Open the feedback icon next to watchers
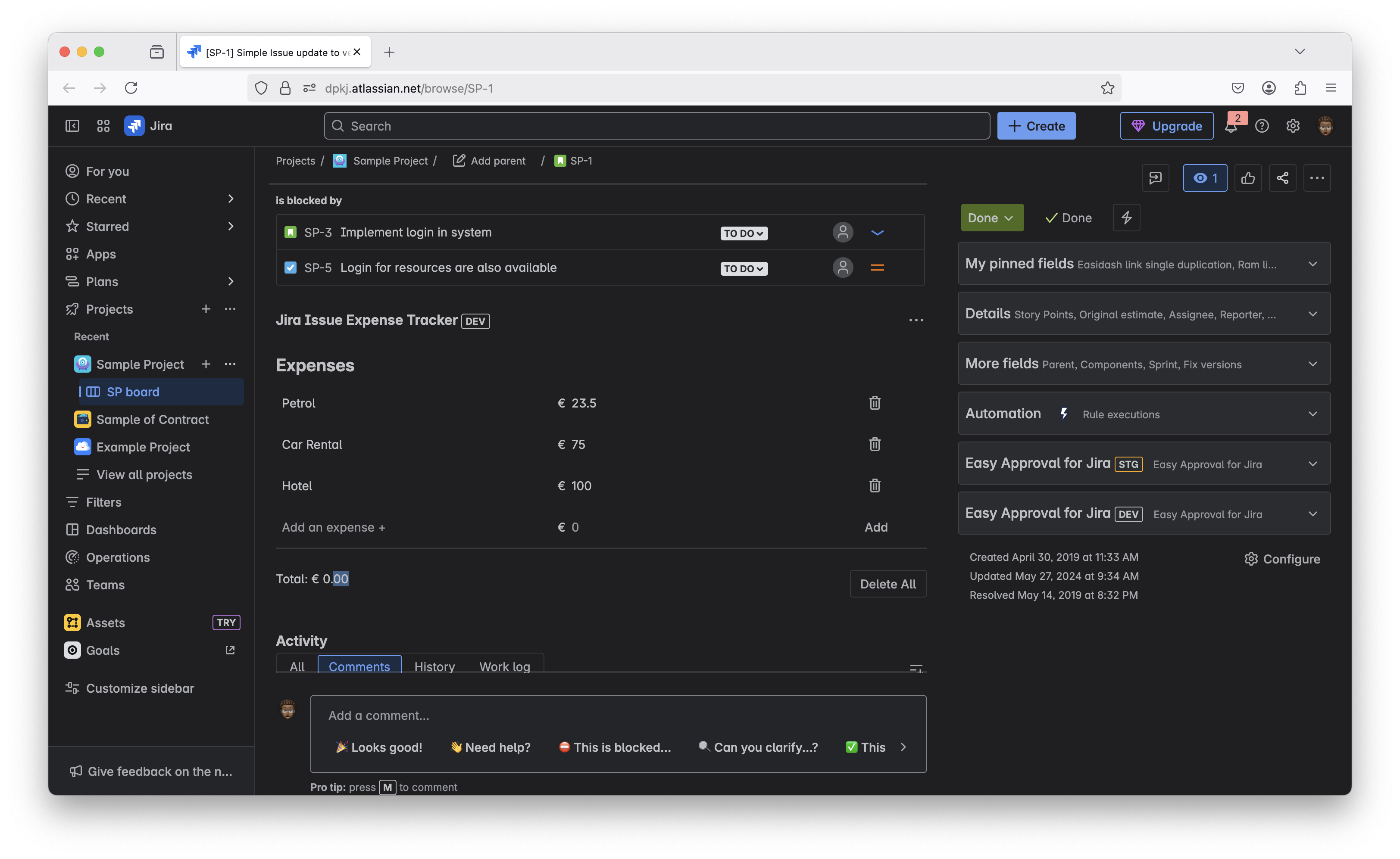Screen dimensions: 1400x859 [1155, 178]
